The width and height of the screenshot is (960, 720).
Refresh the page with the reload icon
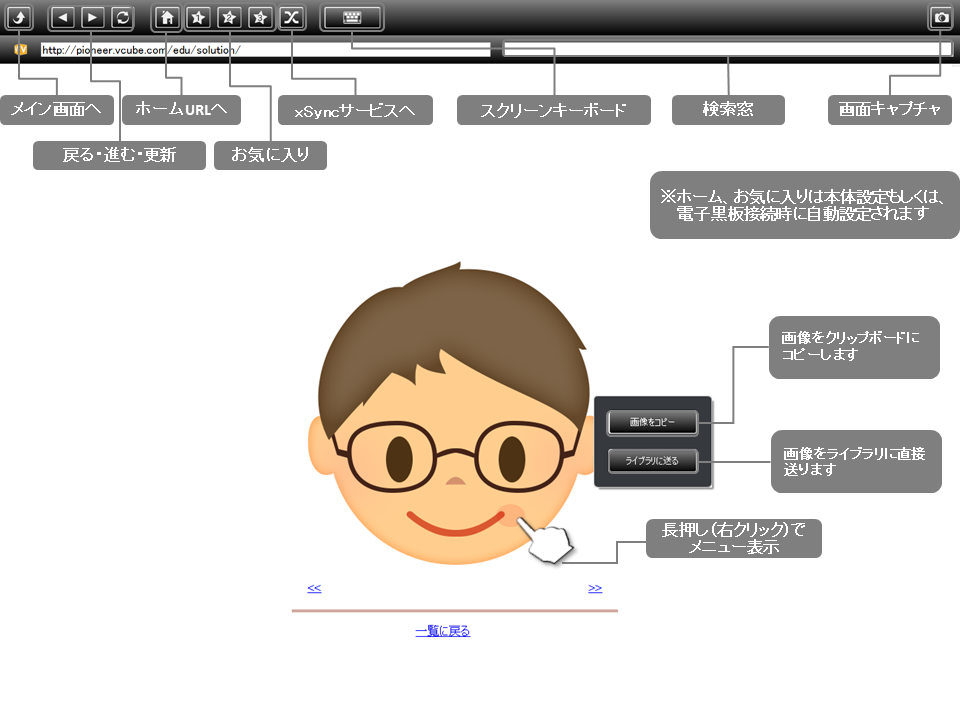[121, 17]
